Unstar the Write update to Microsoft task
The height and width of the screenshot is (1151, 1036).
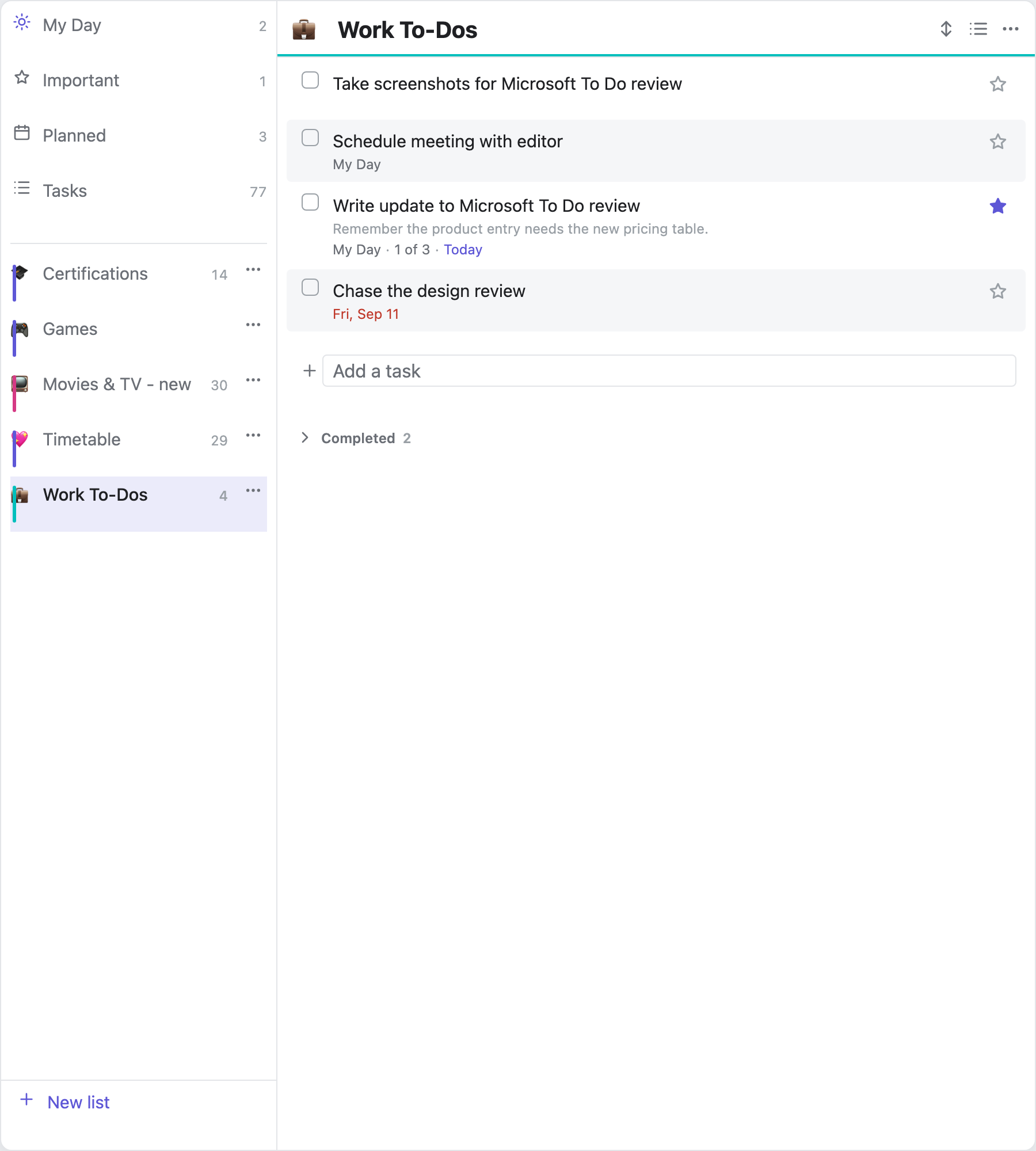coord(997,206)
